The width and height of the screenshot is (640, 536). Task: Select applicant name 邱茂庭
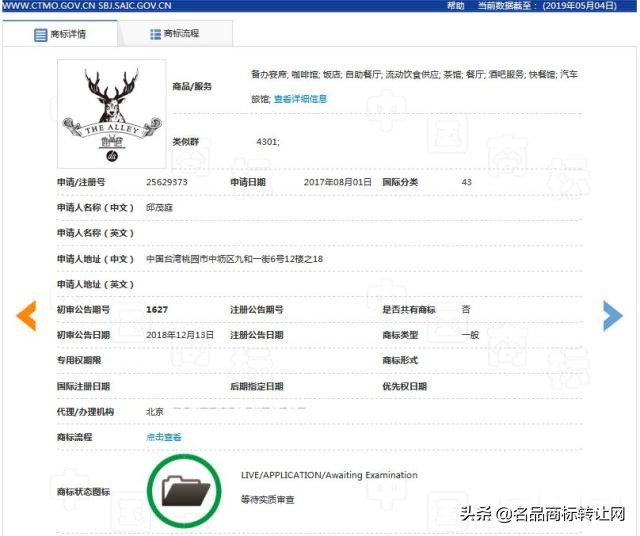point(160,208)
